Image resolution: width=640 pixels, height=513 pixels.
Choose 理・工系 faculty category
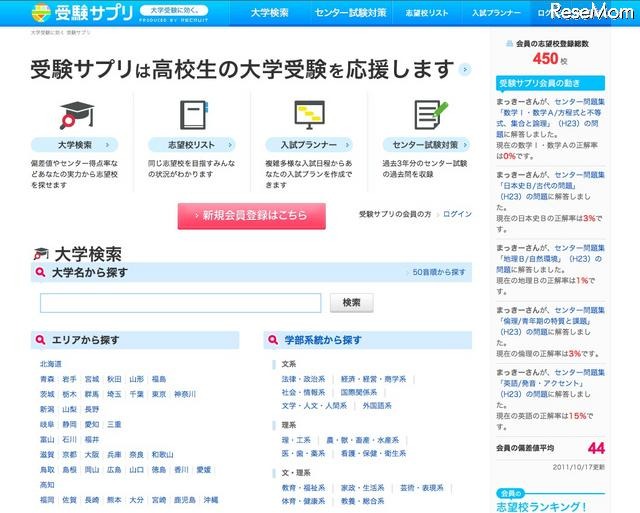(296, 440)
